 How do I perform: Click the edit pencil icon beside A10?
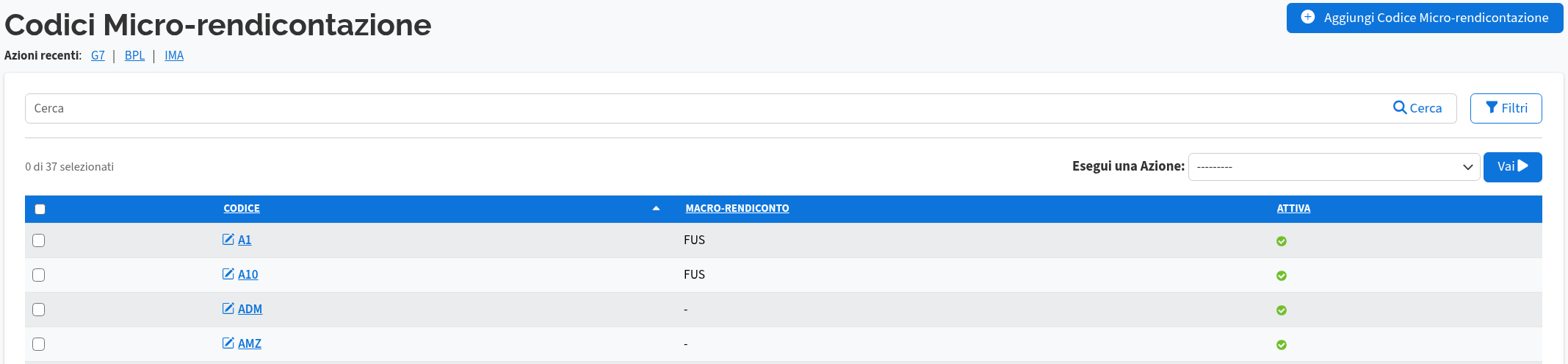(228, 274)
